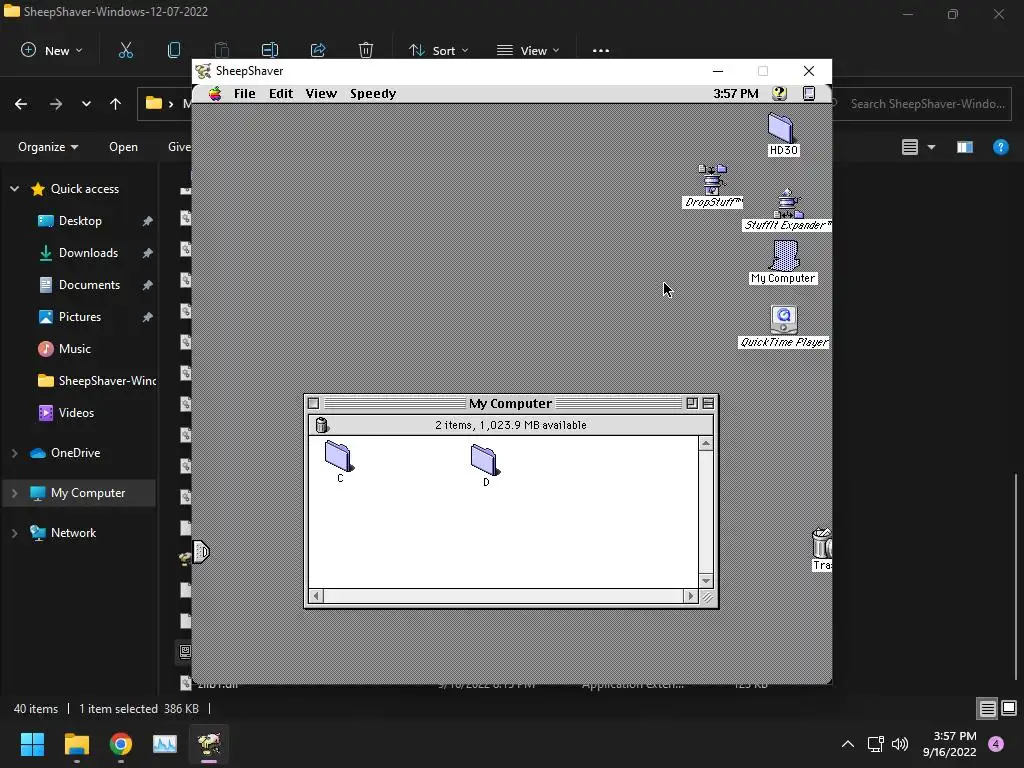Click the Copy icon in File Explorer toolbar
1024x768 pixels.
(174, 50)
